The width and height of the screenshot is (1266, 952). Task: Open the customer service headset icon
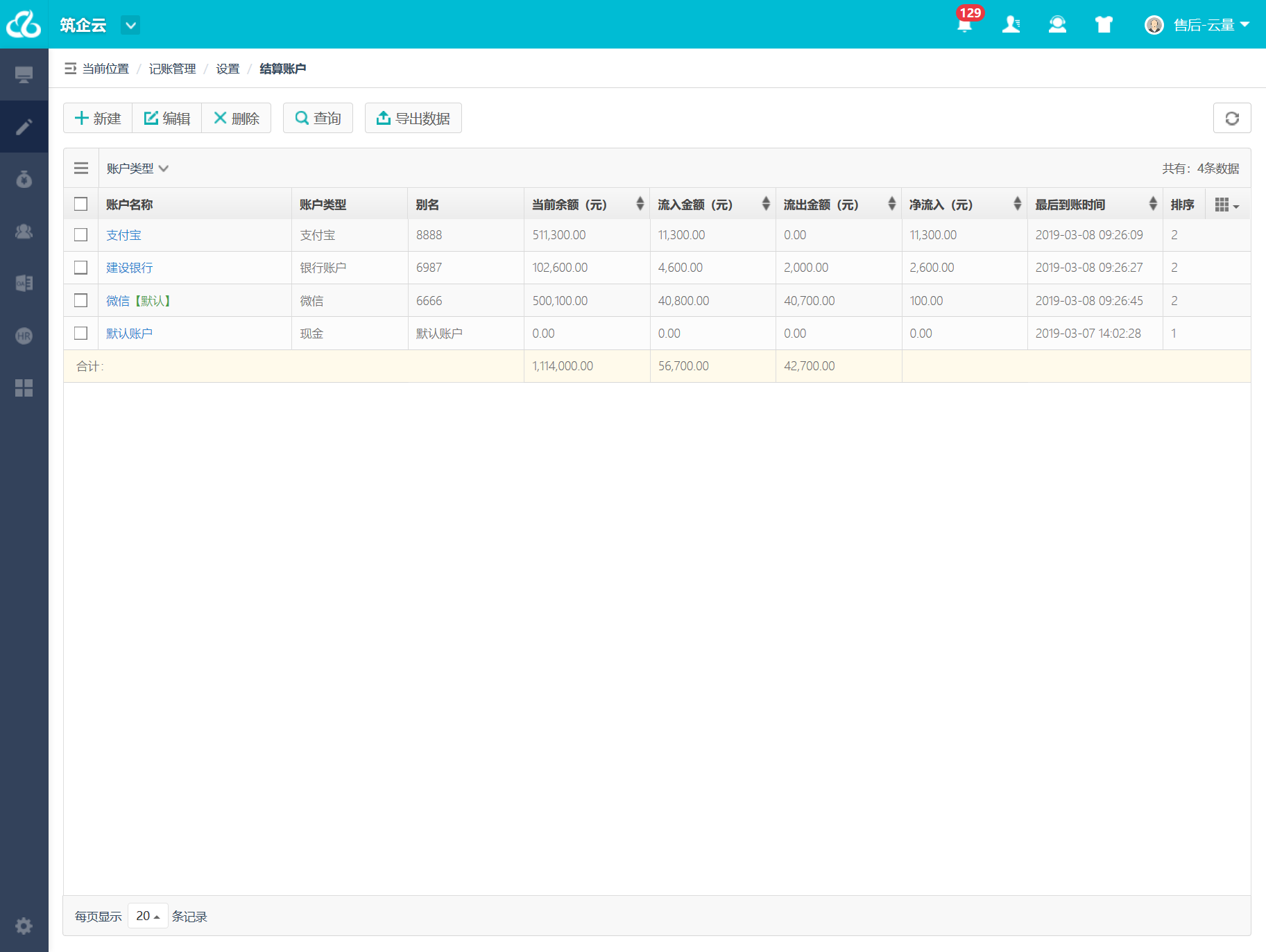(x=1057, y=25)
